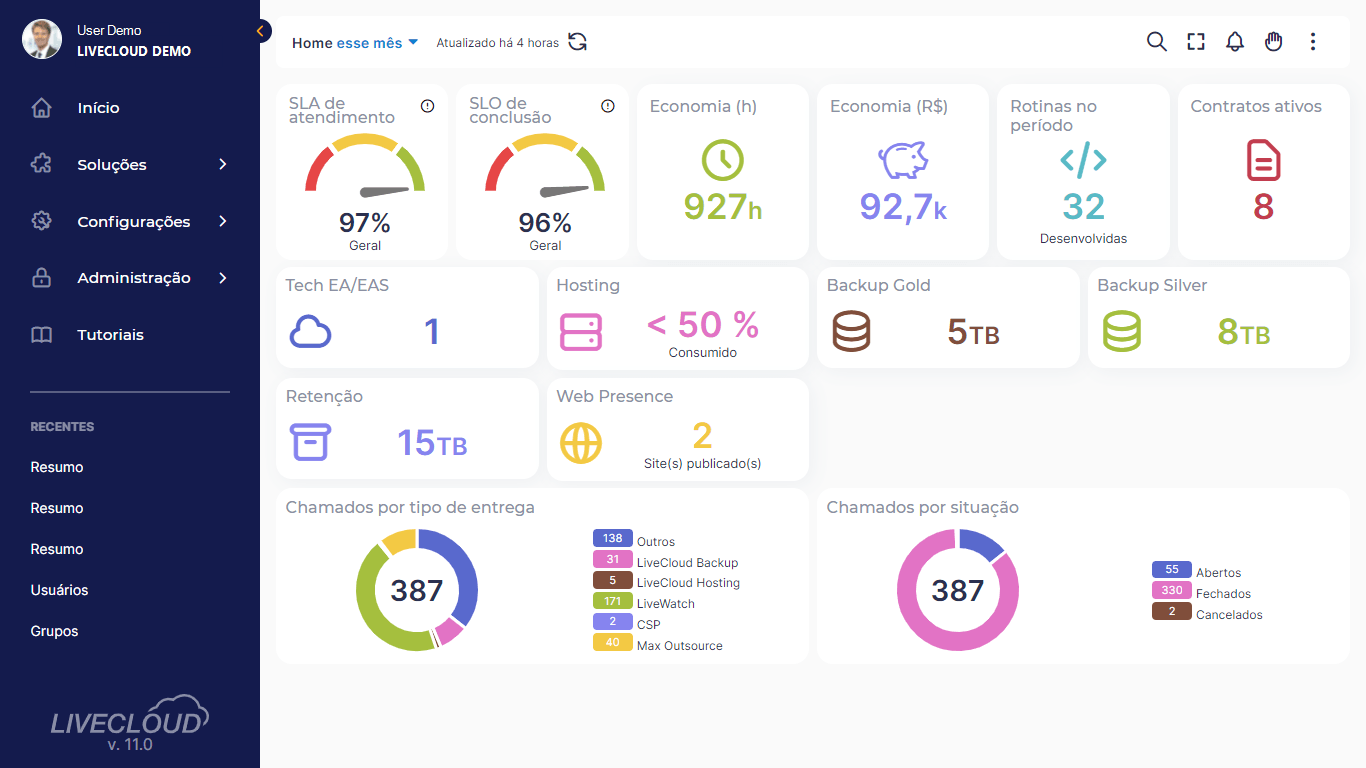Viewport: 1366px width, 768px height.
Task: Click the cloud icon in Tech EA/EAS
Action: tap(311, 331)
